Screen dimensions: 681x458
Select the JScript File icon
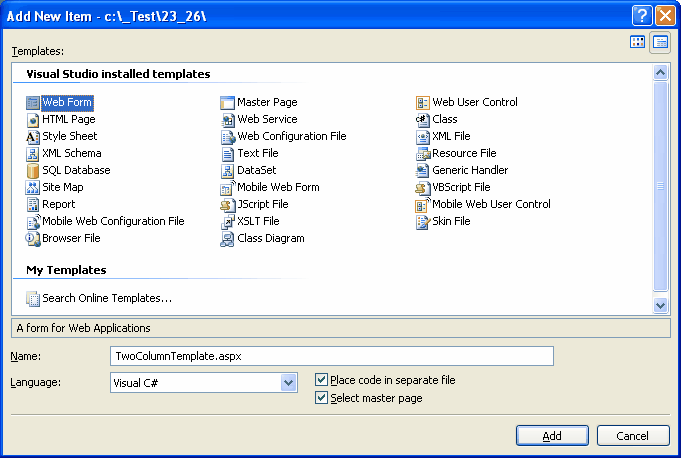point(227,204)
